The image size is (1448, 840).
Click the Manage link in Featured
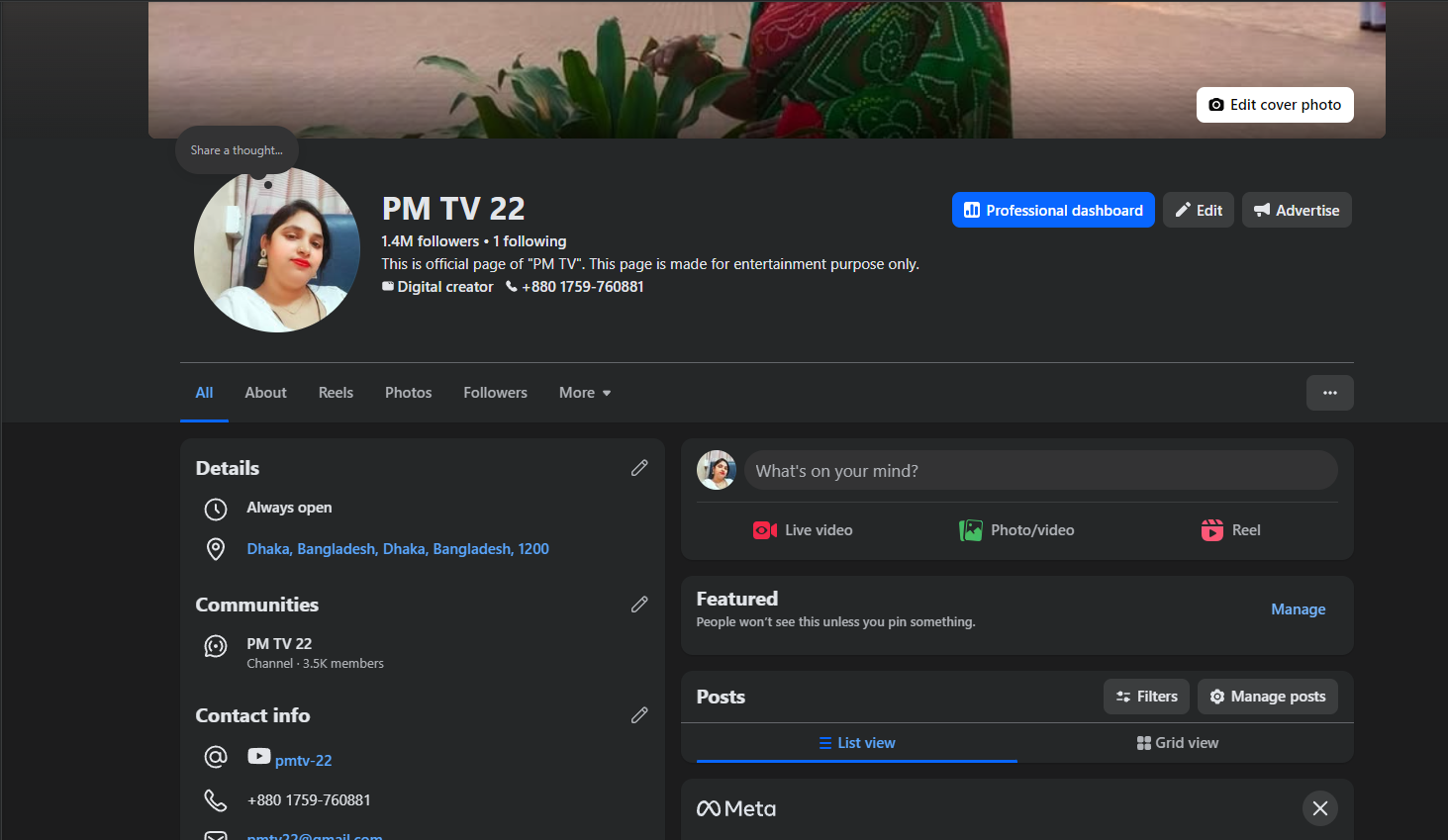[x=1298, y=609]
